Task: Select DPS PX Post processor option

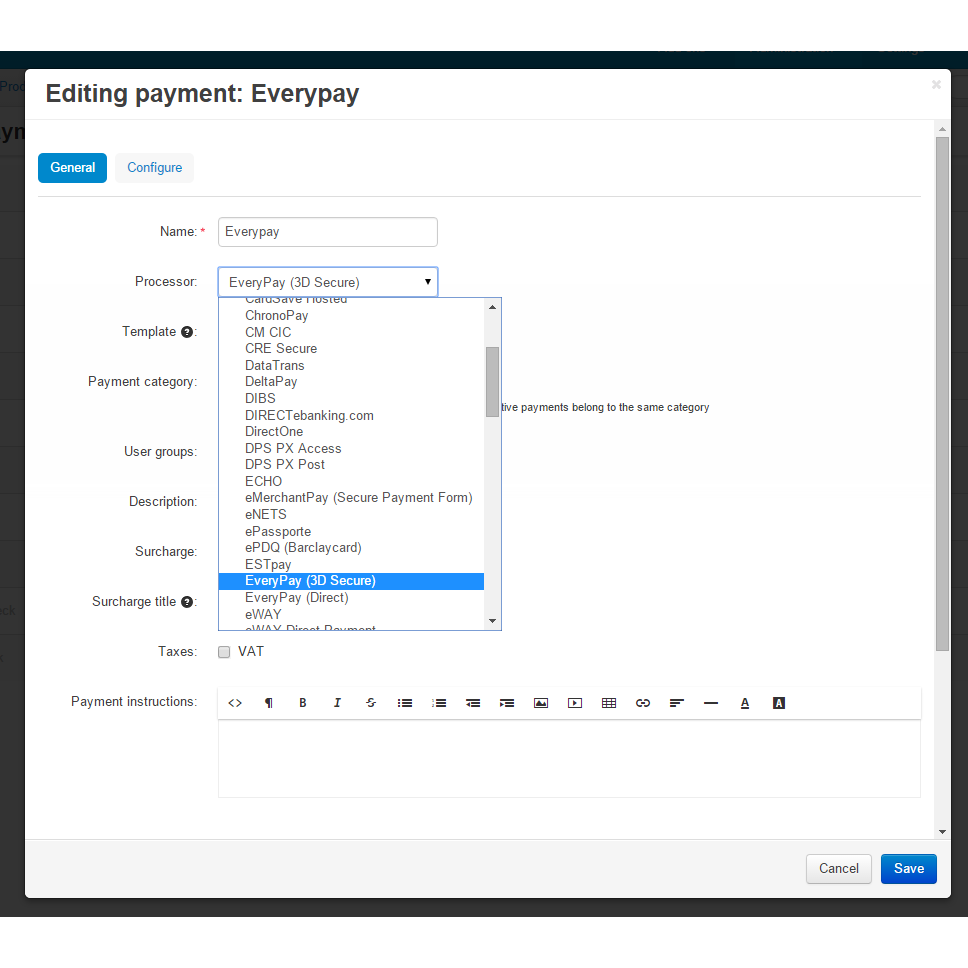Action: pos(351,464)
